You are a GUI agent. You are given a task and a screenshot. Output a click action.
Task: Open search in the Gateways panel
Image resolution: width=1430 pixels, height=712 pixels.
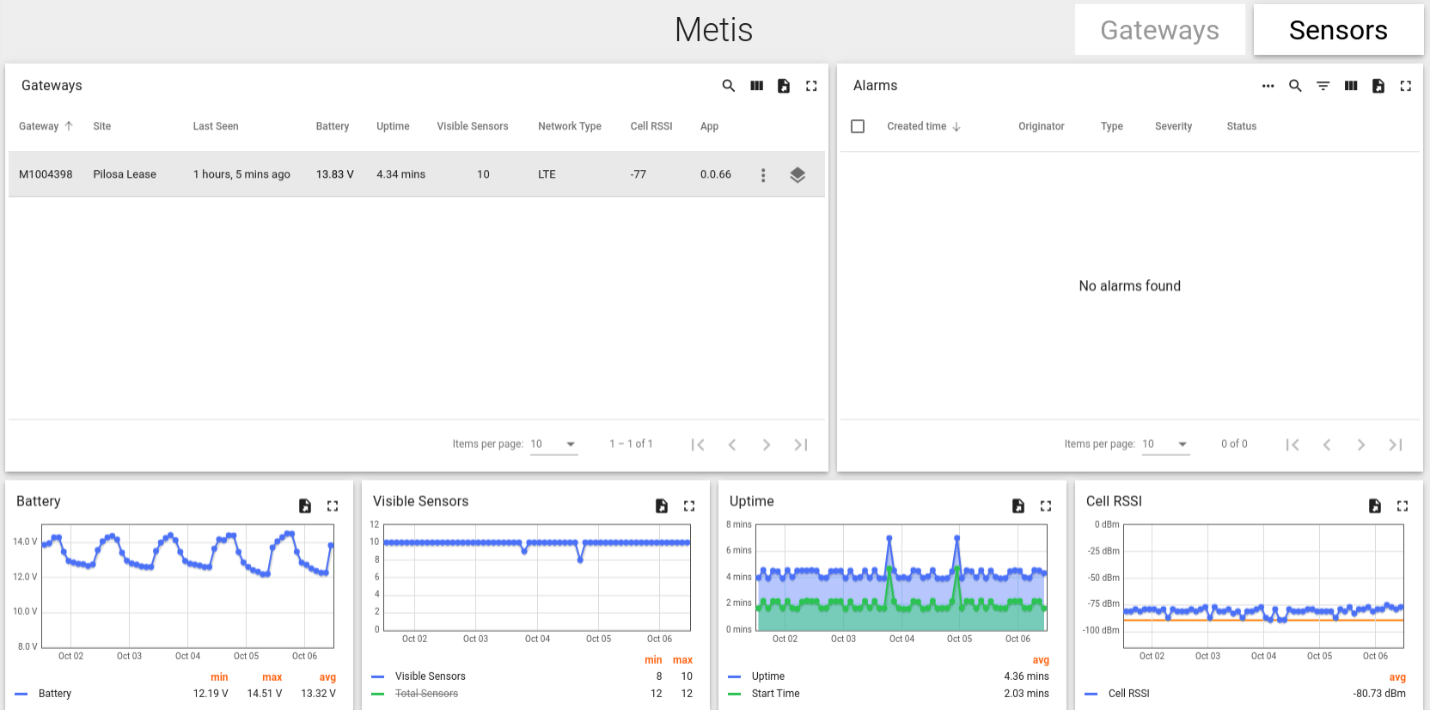pyautogui.click(x=729, y=86)
